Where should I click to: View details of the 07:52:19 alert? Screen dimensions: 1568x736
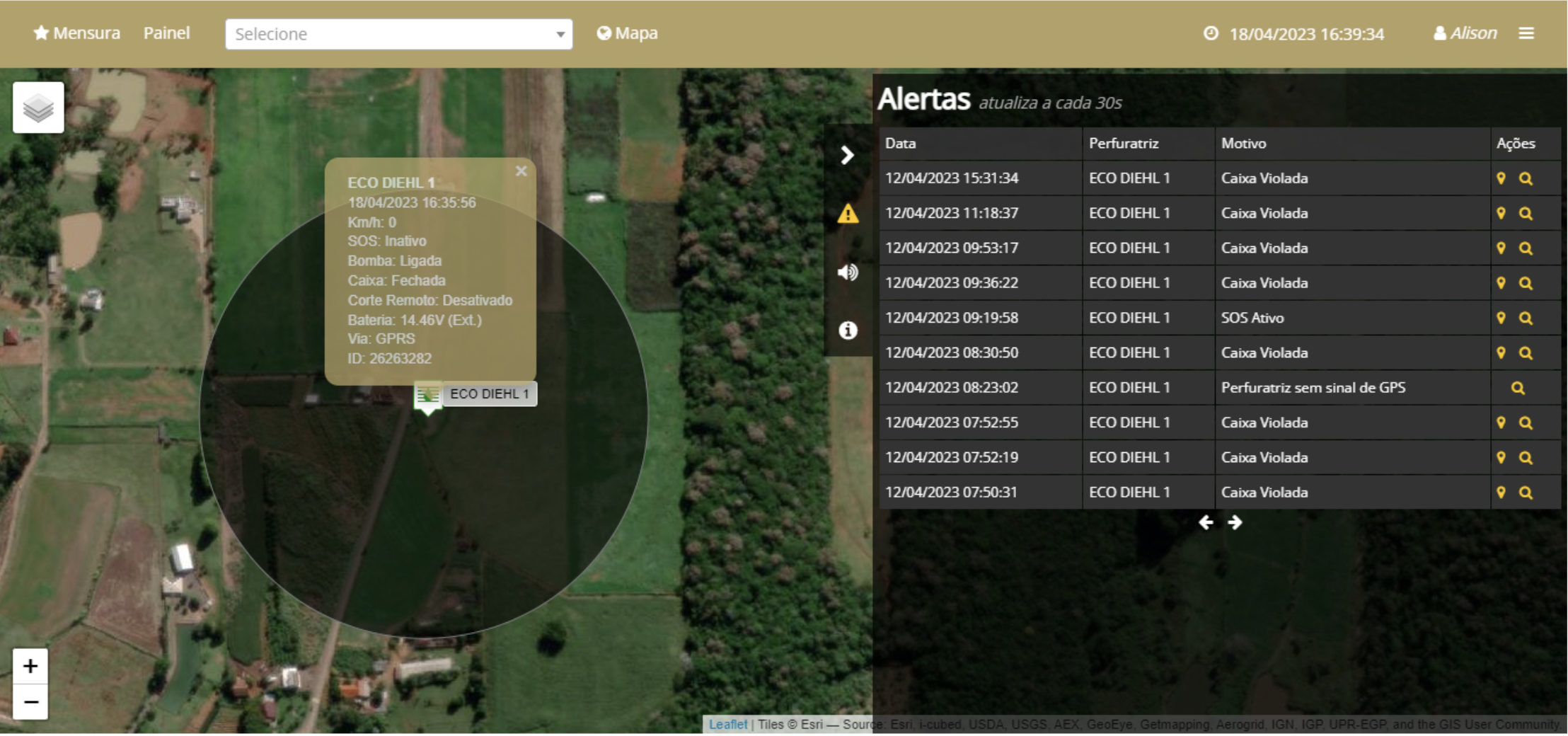[x=1526, y=457]
